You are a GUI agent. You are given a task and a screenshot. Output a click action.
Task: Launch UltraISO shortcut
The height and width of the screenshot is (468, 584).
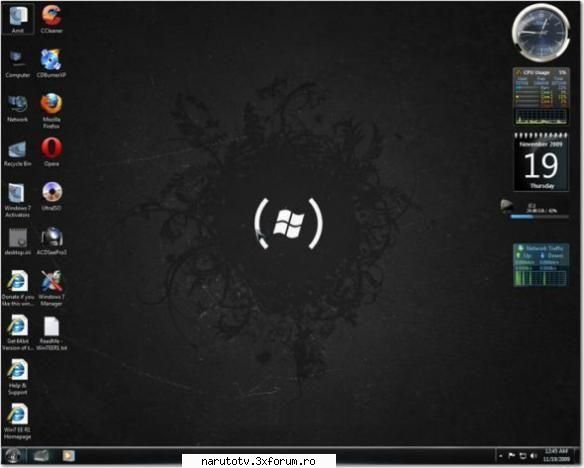(x=51, y=196)
